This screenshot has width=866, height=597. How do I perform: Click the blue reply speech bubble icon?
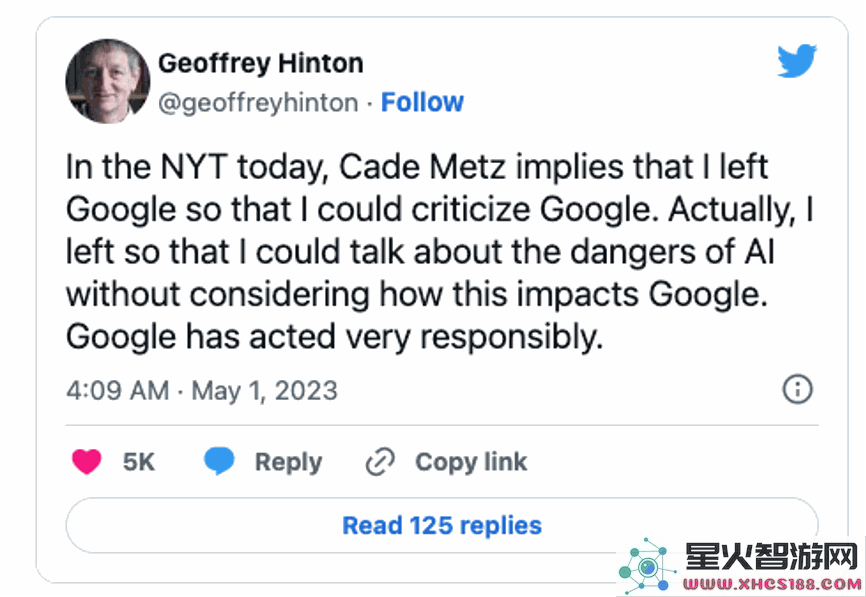219,461
